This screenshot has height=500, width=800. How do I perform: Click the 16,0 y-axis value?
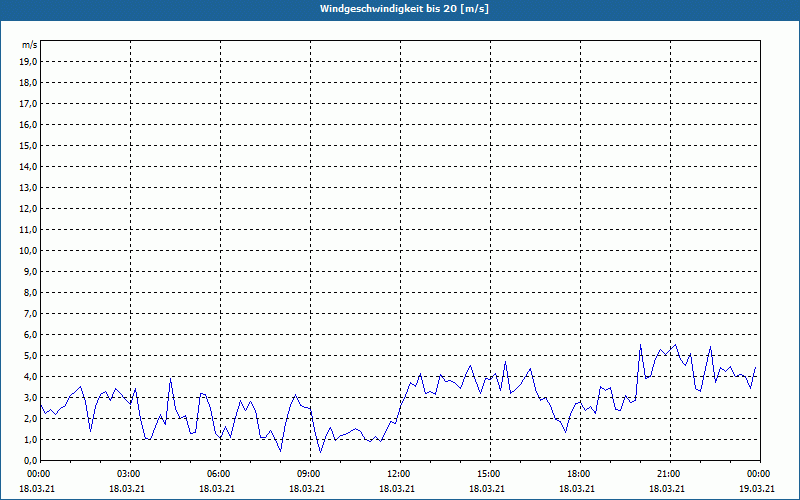click(28, 124)
